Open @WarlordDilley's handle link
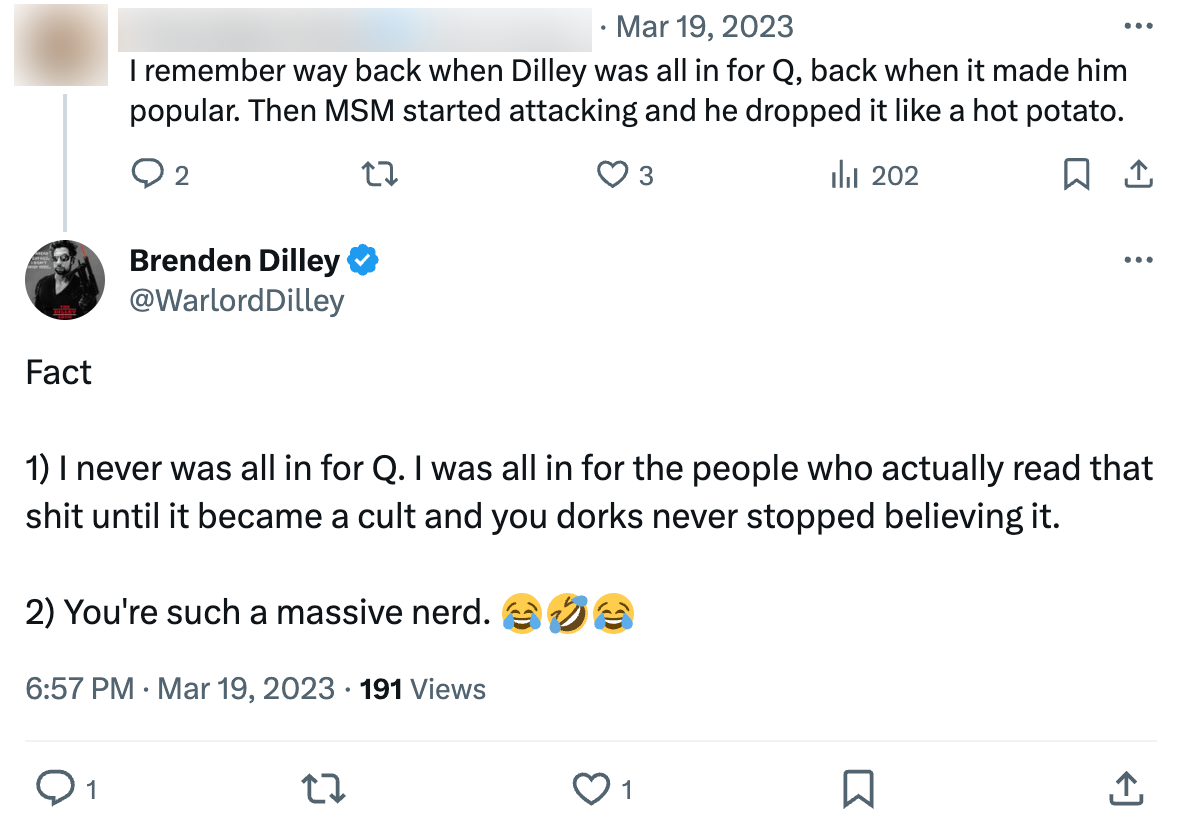The height and width of the screenshot is (828, 1188). [236, 300]
